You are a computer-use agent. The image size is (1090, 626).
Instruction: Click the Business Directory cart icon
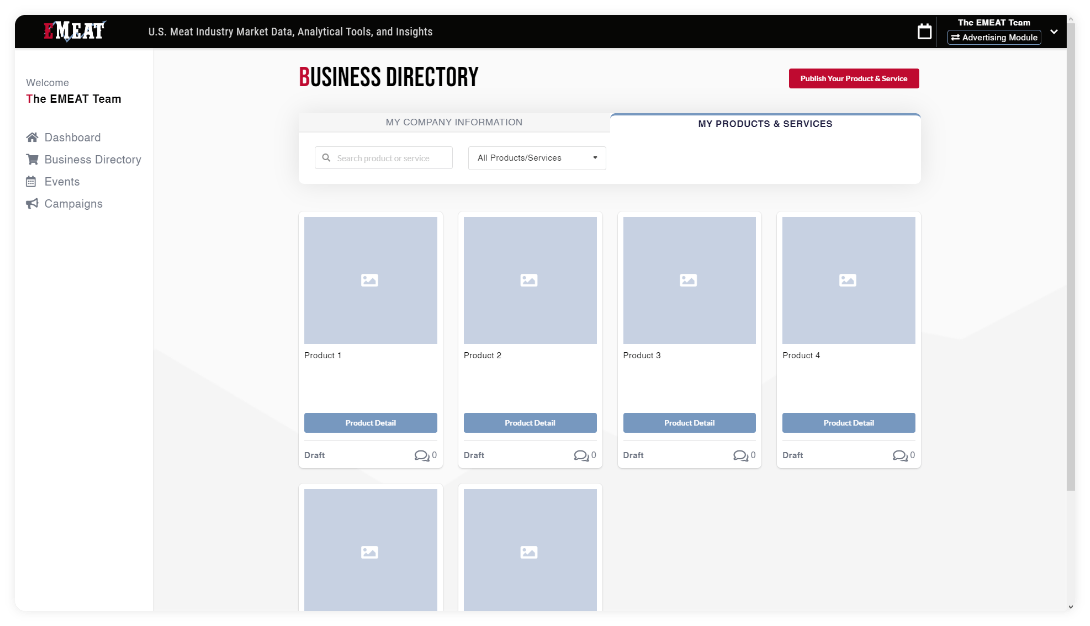32,159
